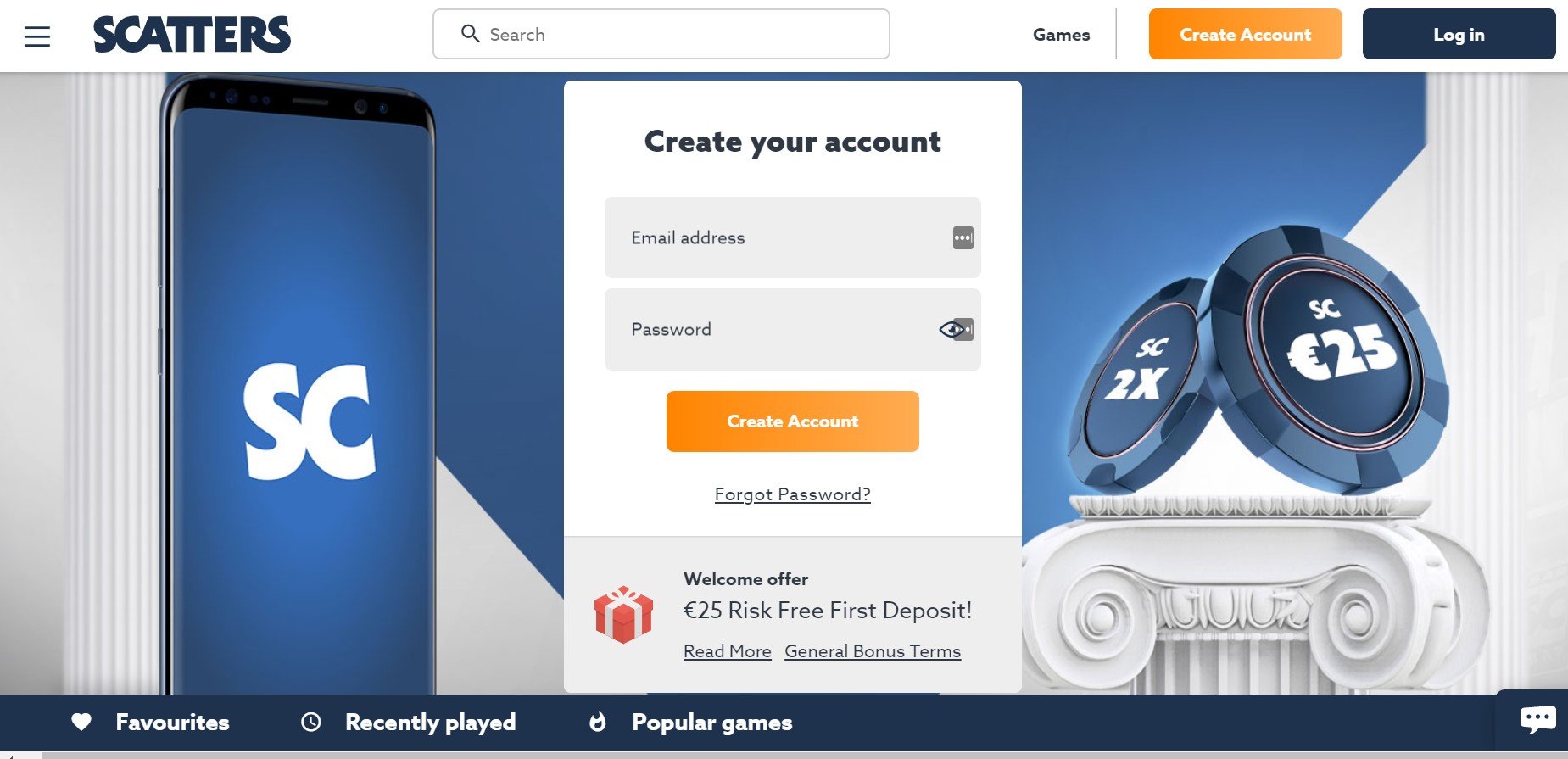Click the clock Recently played icon
Image resolution: width=1568 pixels, height=759 pixels.
tap(311, 722)
